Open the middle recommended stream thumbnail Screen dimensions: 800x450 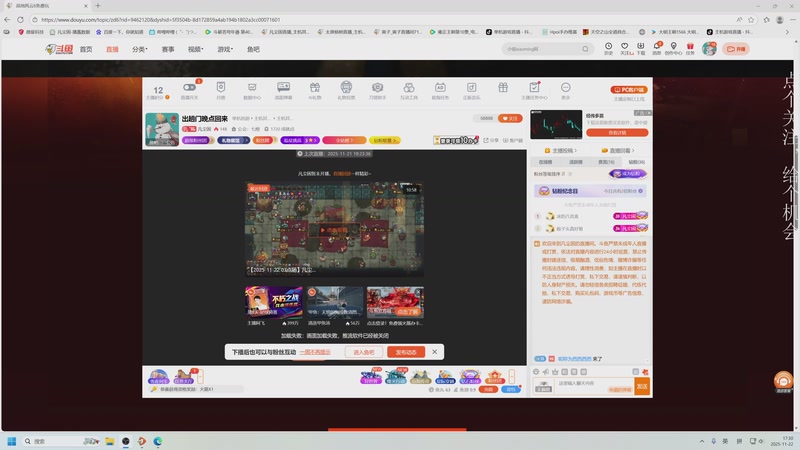click(x=334, y=302)
